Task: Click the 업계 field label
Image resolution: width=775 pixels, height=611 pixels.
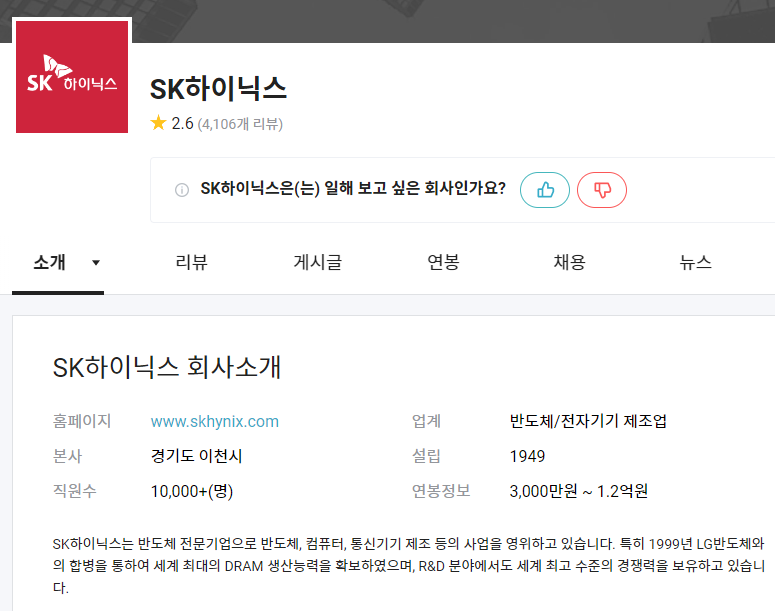Action: tap(427, 421)
